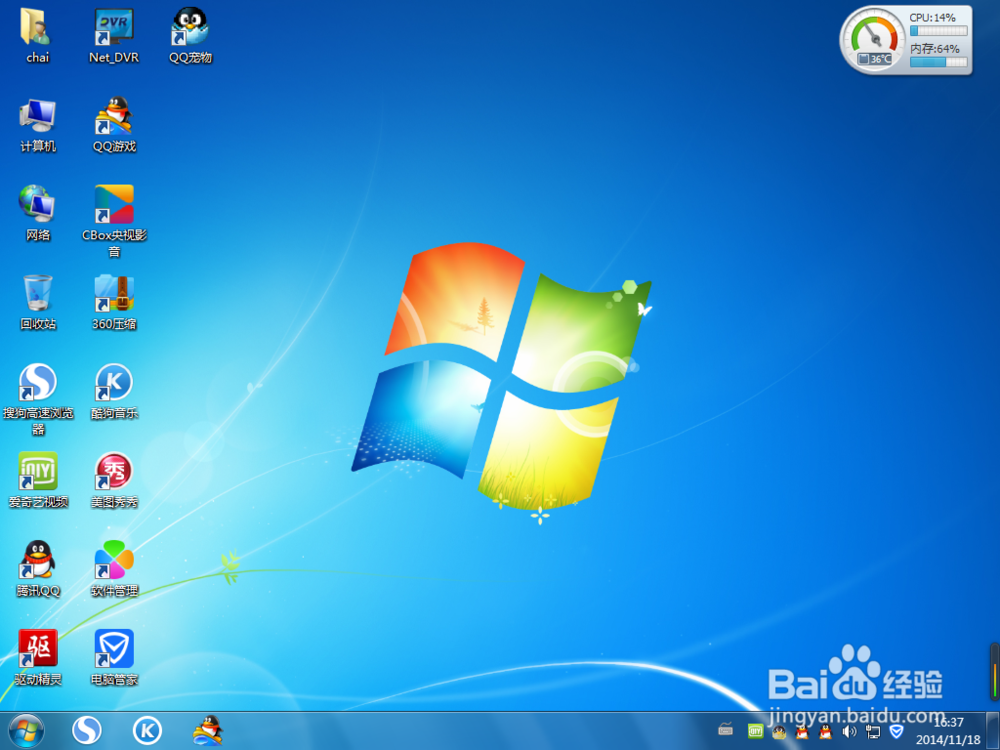Click the green iQIYI tray icon
Image resolution: width=1000 pixels, height=750 pixels.
[x=755, y=732]
